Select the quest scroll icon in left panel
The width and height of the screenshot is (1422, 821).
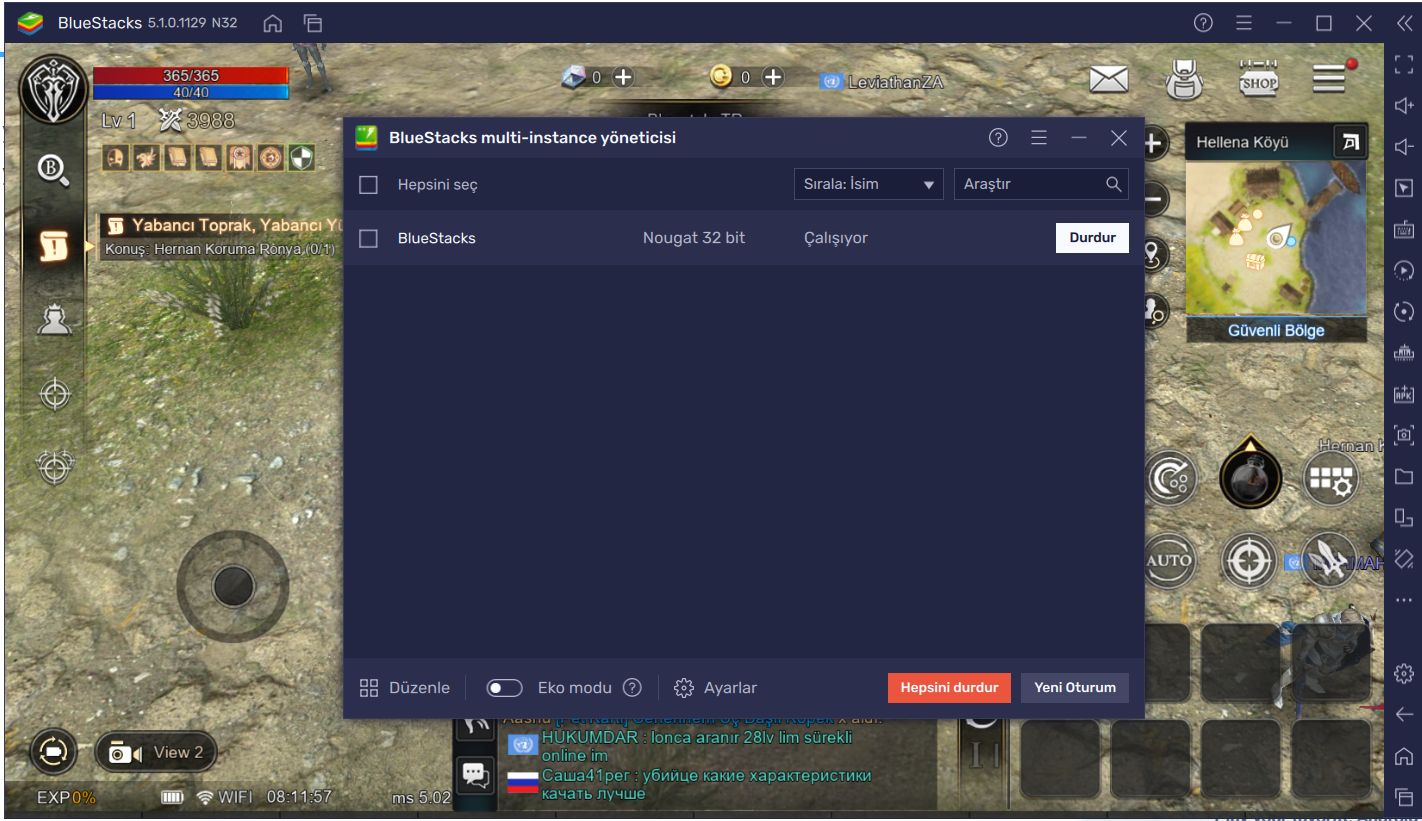pyautogui.click(x=53, y=244)
